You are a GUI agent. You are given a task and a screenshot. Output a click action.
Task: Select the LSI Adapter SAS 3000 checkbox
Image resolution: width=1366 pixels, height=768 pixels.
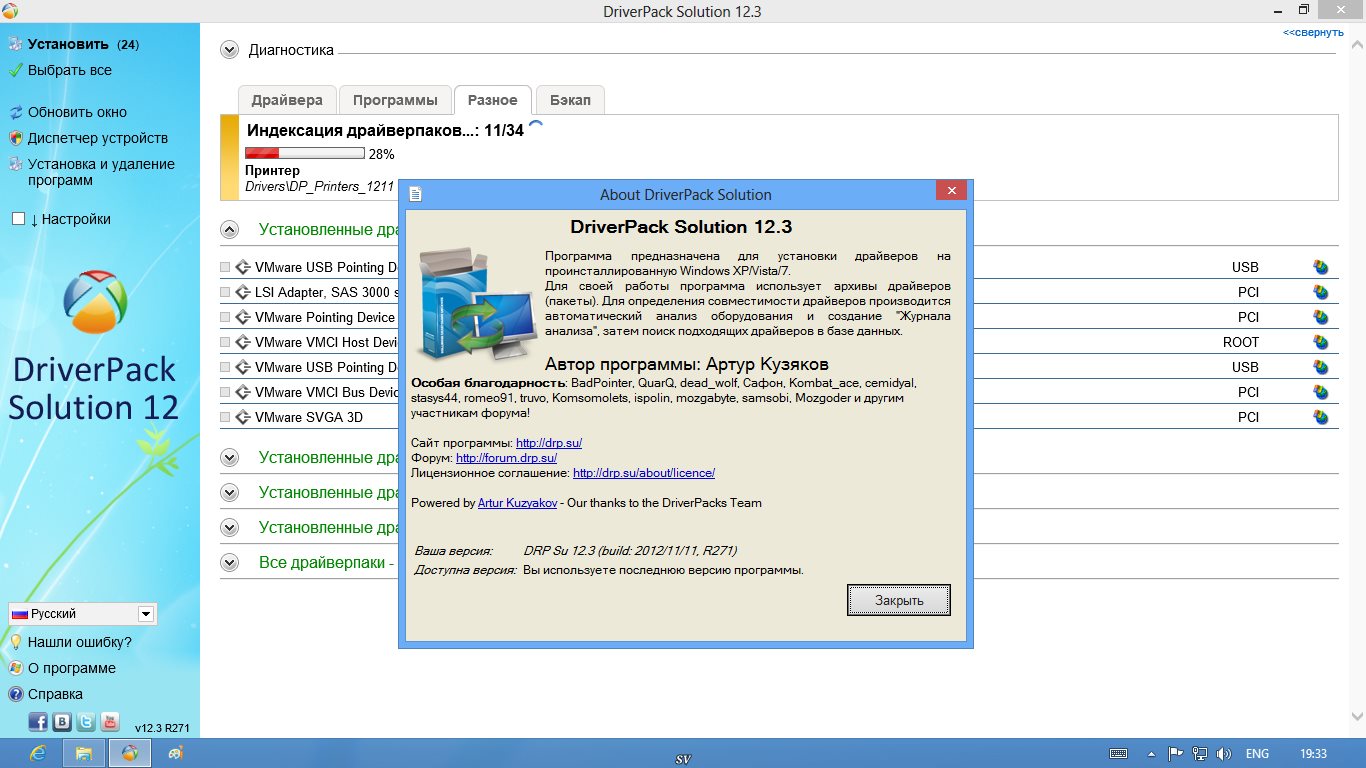pyautogui.click(x=225, y=292)
